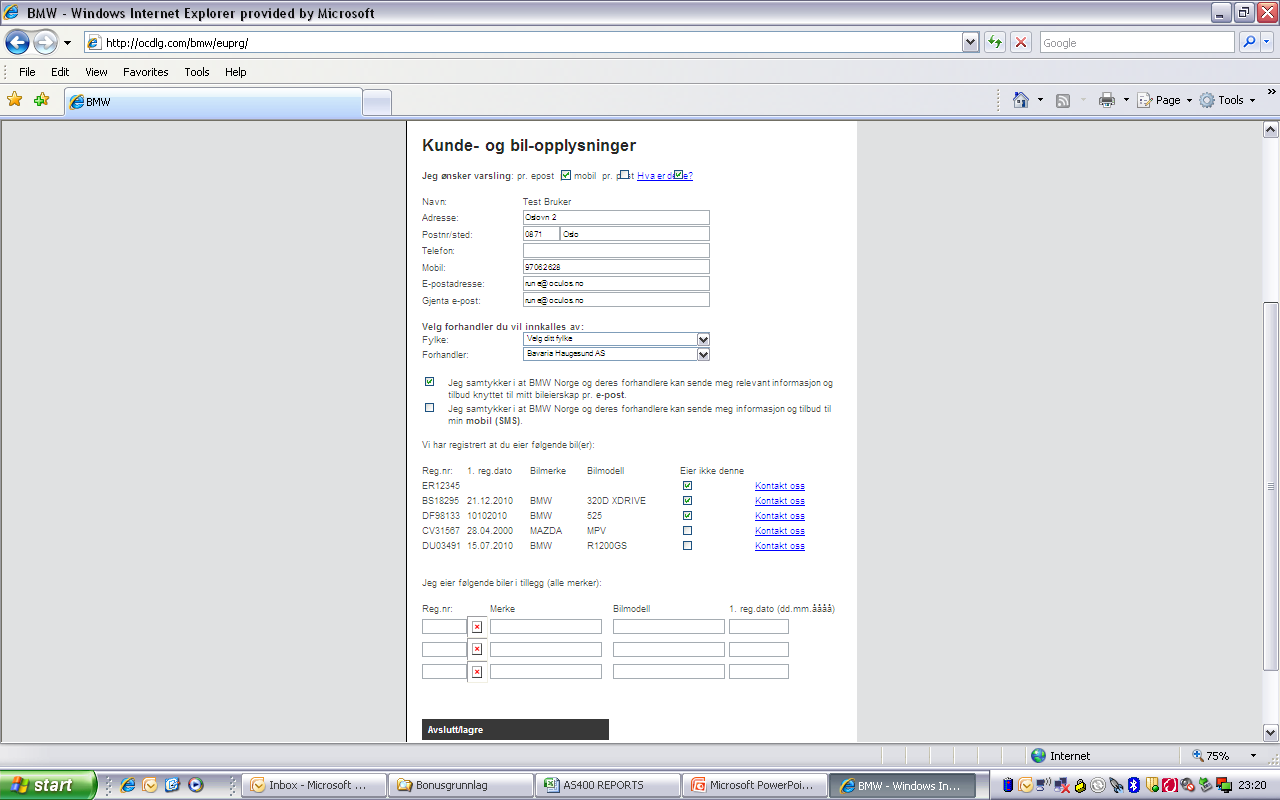Toggle 'Eier ikke denne' for BS18295
Screen dimensions: 1280x800
[687, 500]
